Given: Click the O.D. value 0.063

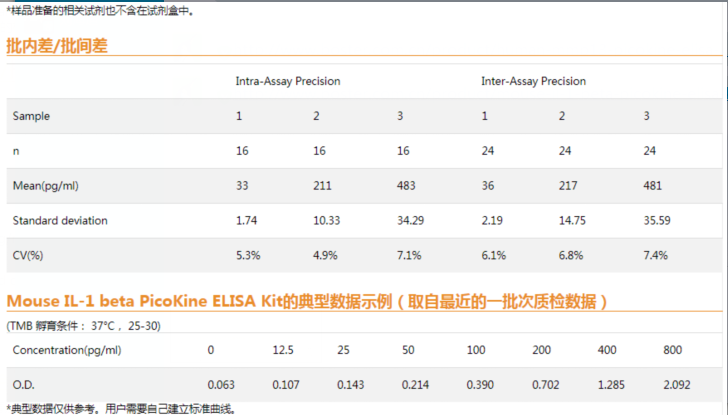Looking at the screenshot, I should point(220,384).
